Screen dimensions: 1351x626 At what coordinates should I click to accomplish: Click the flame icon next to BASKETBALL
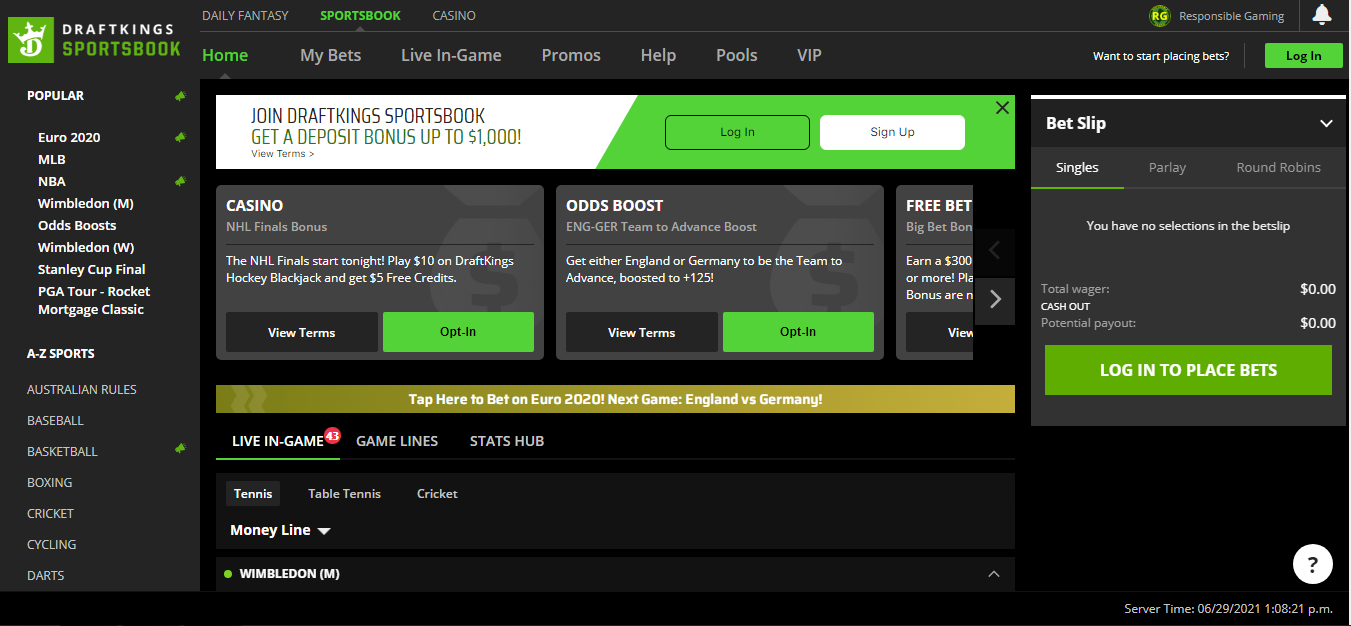180,449
